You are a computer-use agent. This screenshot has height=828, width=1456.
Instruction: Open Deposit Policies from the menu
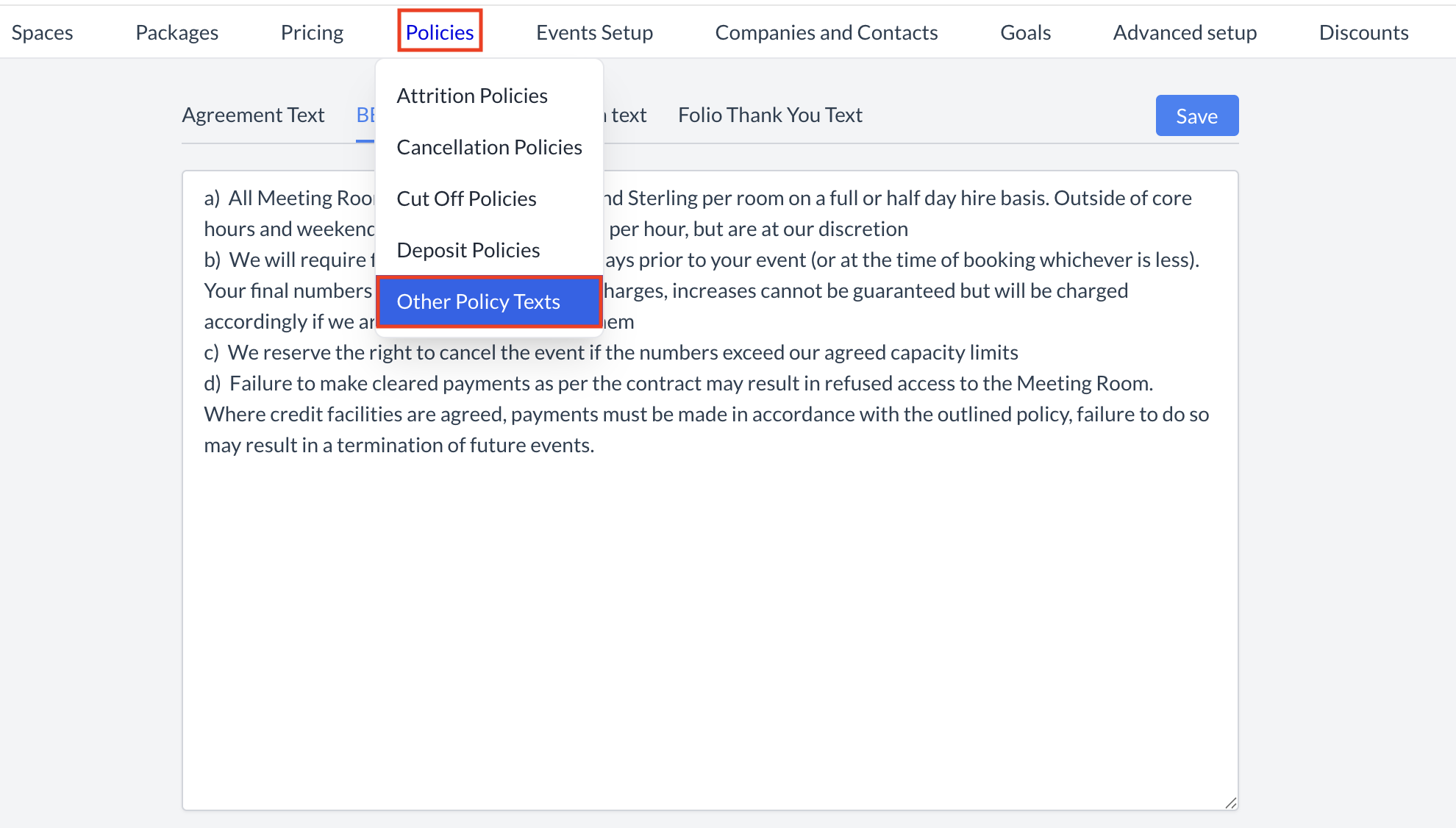[468, 250]
